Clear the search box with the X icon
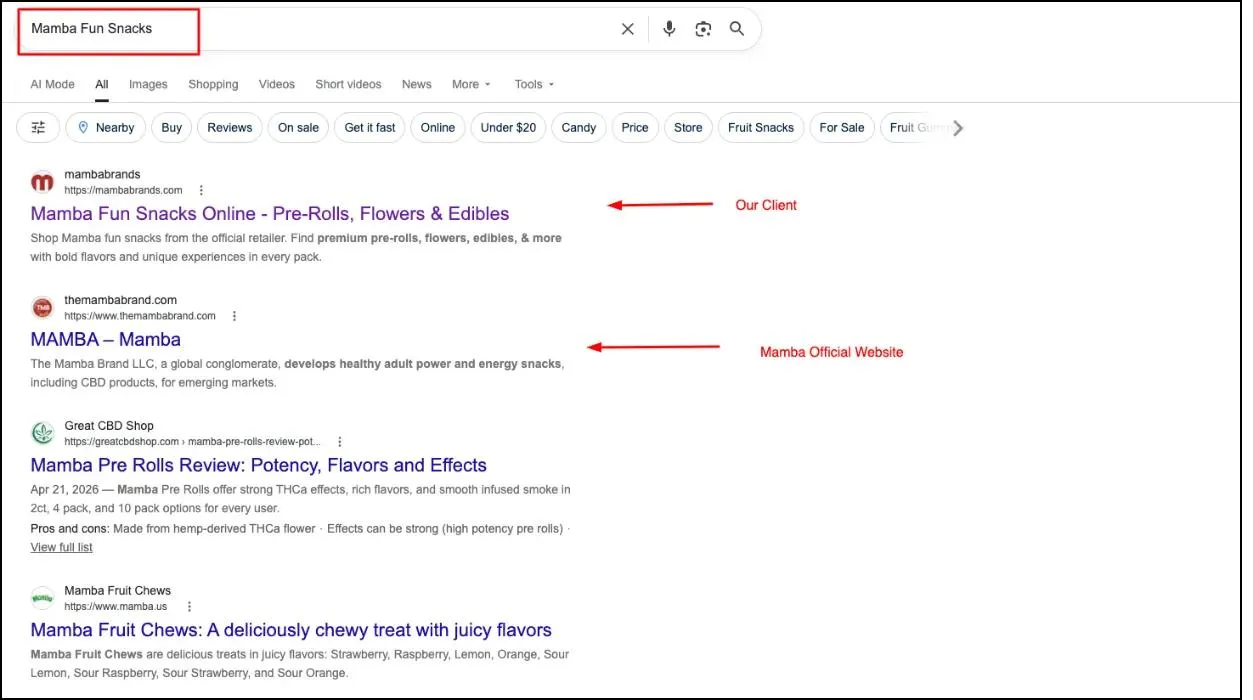The width and height of the screenshot is (1253, 700). [x=627, y=29]
